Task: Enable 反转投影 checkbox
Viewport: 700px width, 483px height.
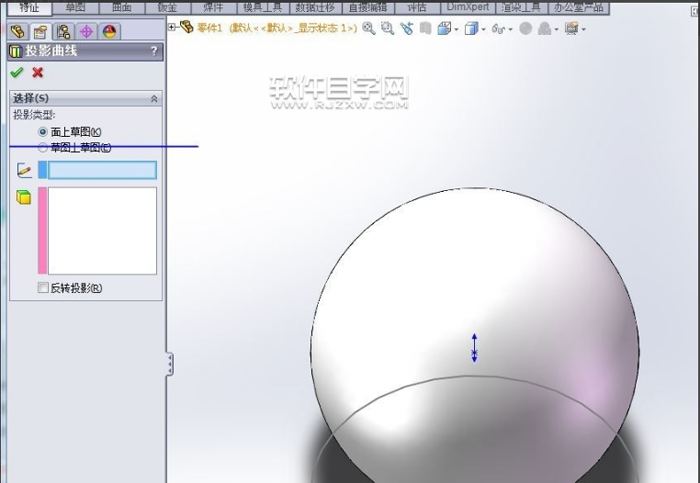Action: 43,288
